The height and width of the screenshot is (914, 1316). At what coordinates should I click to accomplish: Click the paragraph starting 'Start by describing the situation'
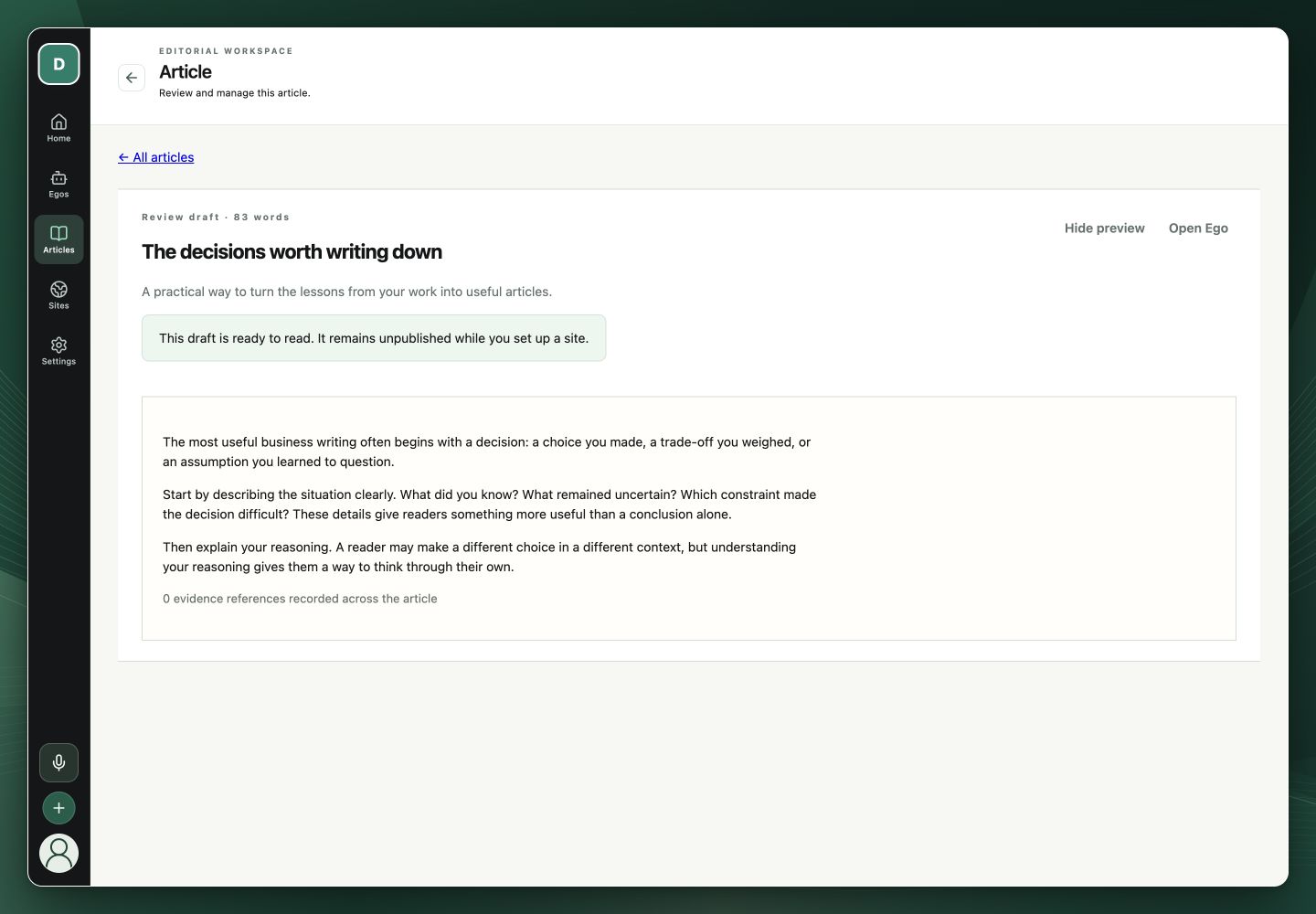tap(490, 505)
